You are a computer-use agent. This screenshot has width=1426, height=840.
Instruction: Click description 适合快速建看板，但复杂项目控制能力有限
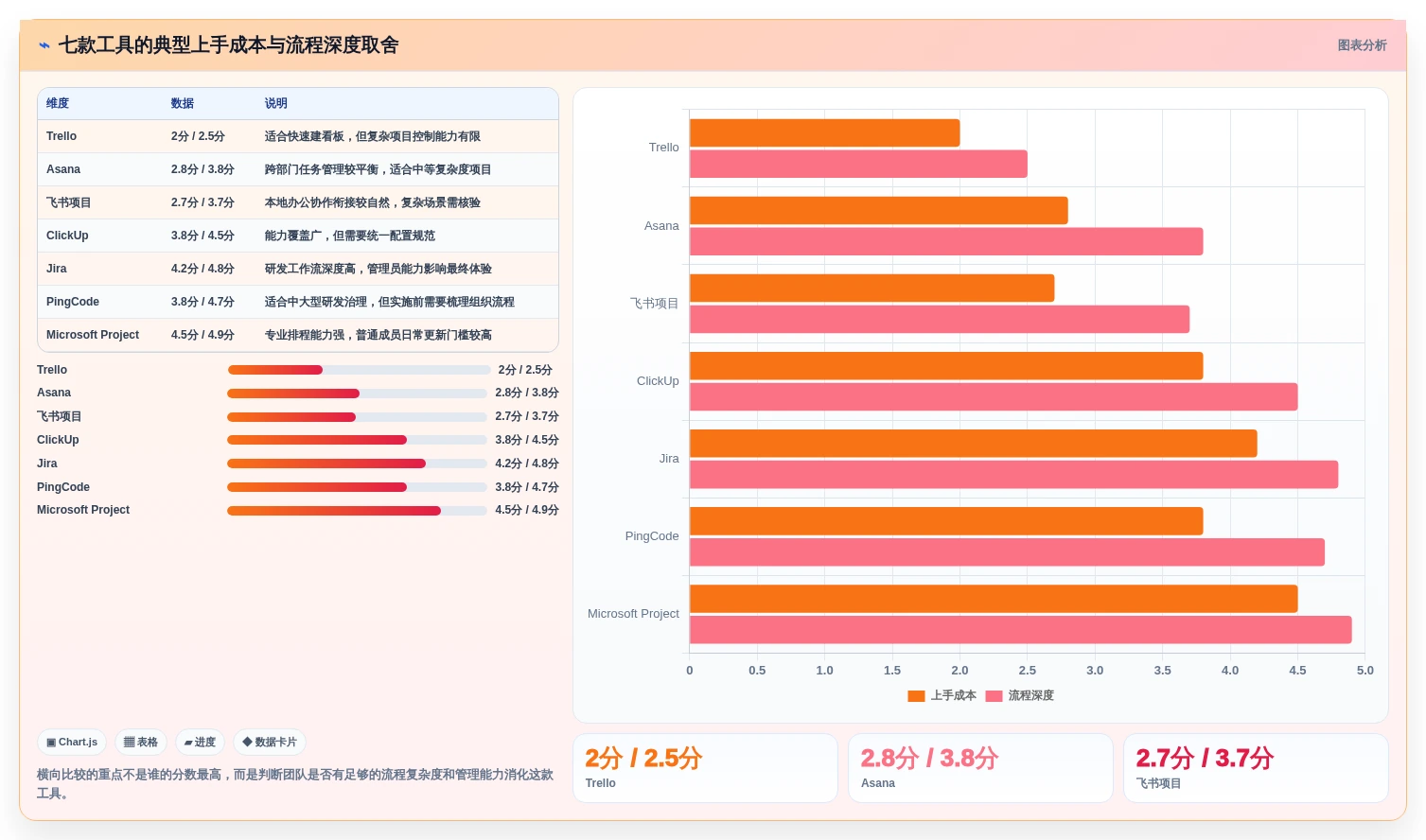click(373, 136)
